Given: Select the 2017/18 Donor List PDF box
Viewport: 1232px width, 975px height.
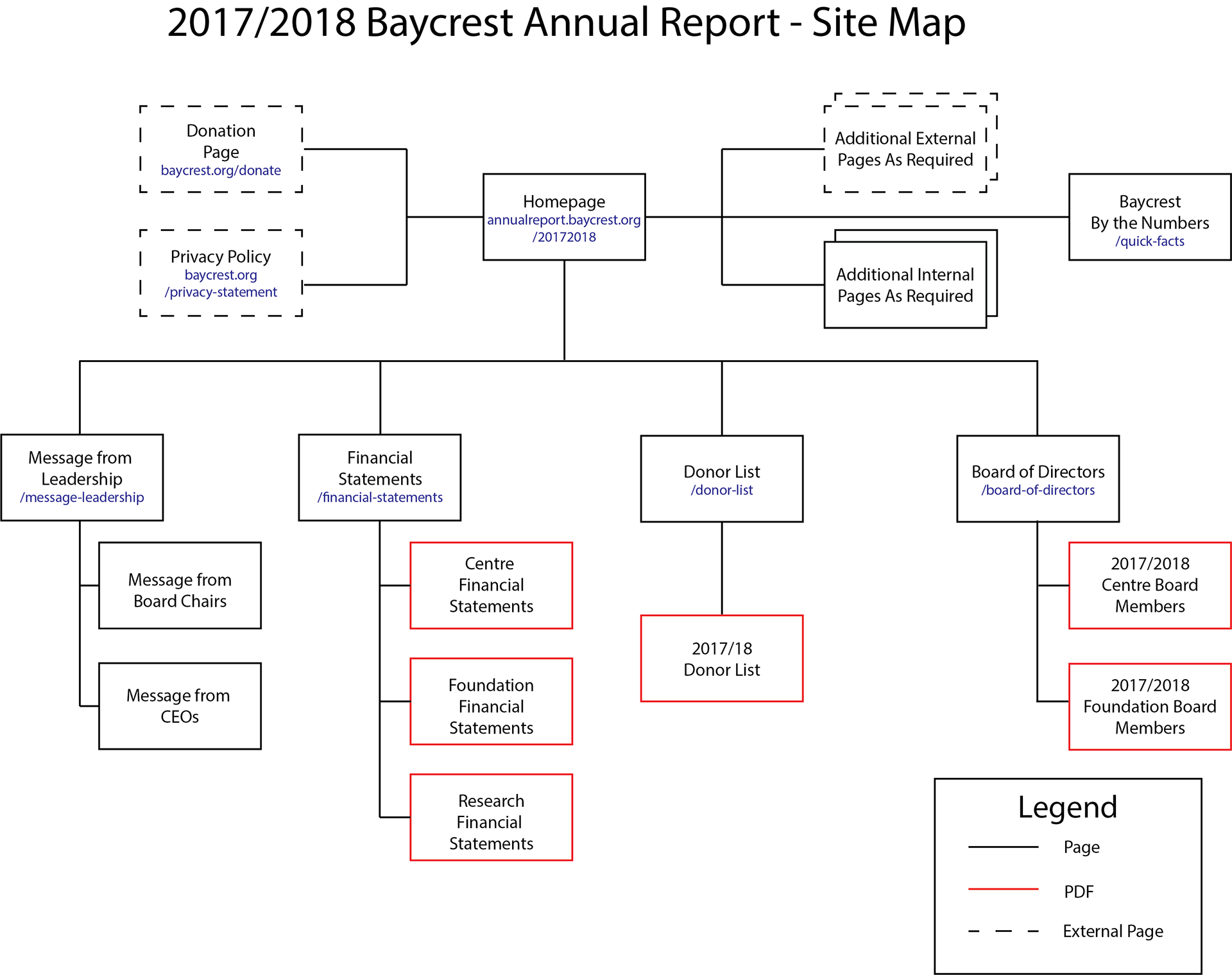Looking at the screenshot, I should [x=722, y=659].
